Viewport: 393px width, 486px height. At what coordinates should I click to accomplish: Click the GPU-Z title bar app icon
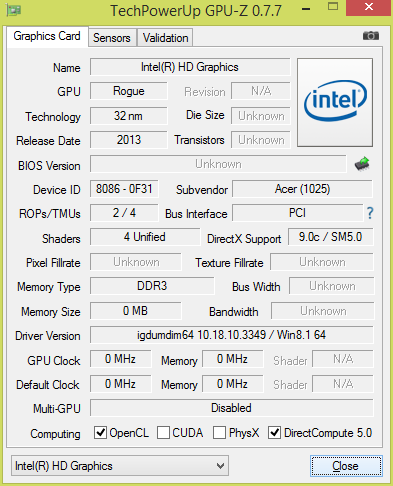tap(14, 10)
